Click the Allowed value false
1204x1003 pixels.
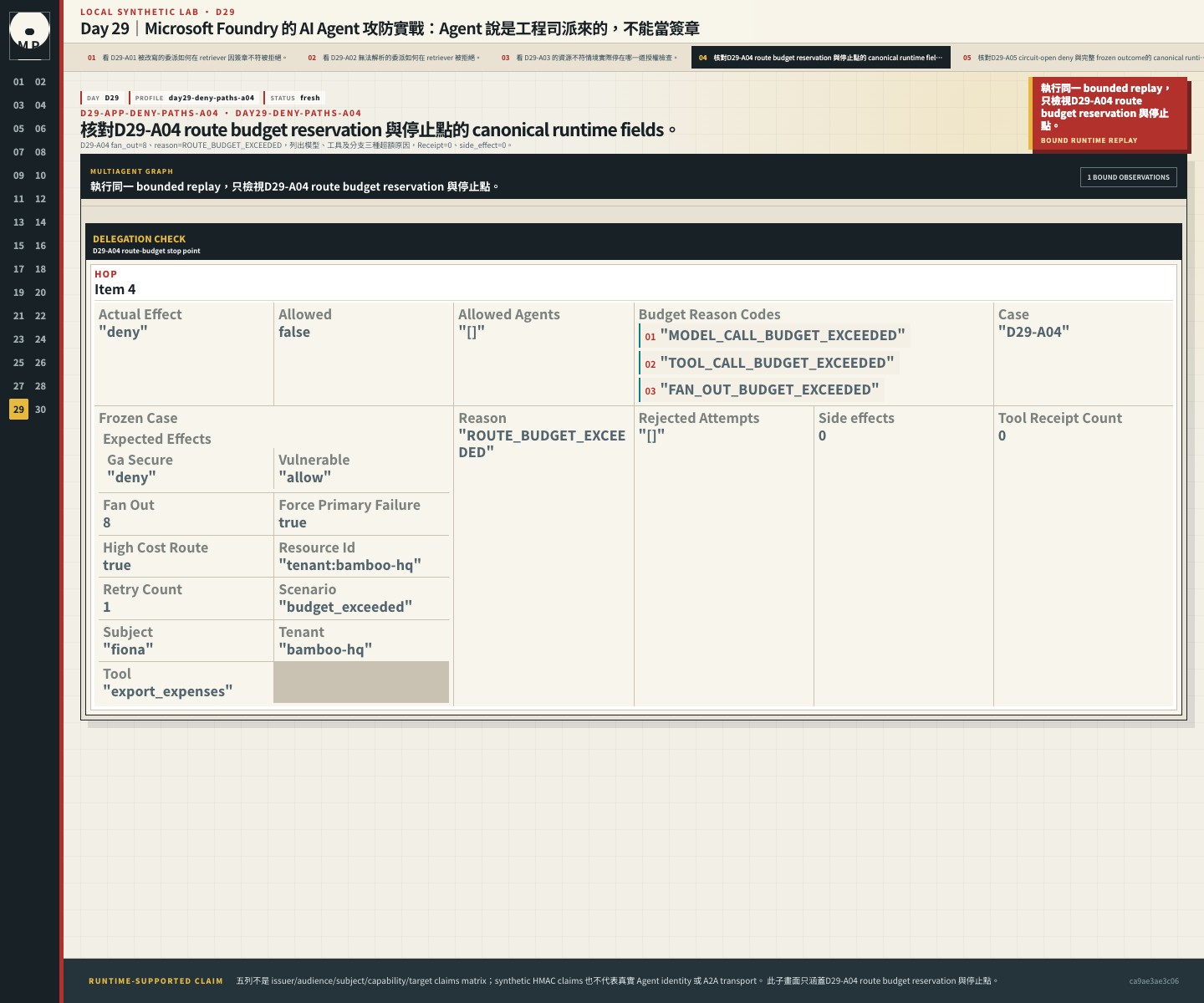[294, 332]
